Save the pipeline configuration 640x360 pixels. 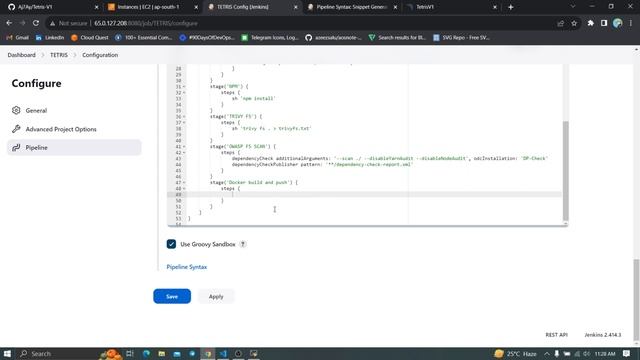point(172,296)
